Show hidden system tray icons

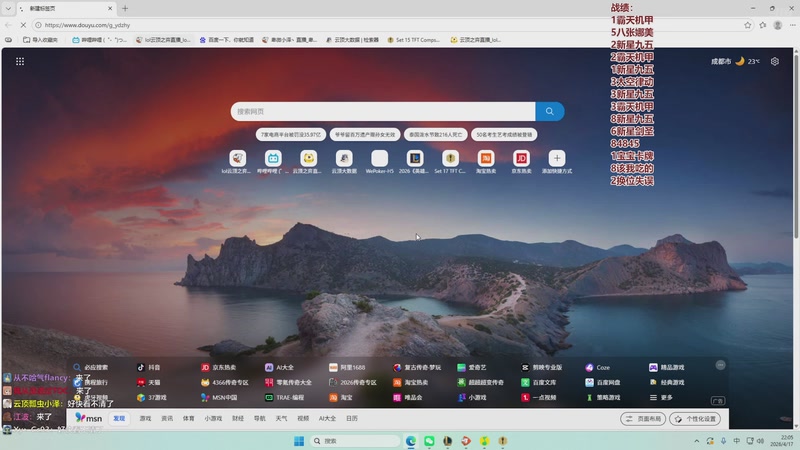pos(696,441)
